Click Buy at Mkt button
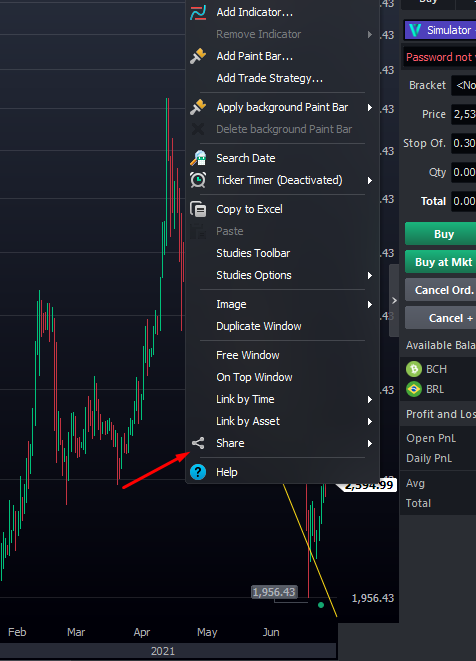This screenshot has height=661, width=476. pyautogui.click(x=441, y=262)
